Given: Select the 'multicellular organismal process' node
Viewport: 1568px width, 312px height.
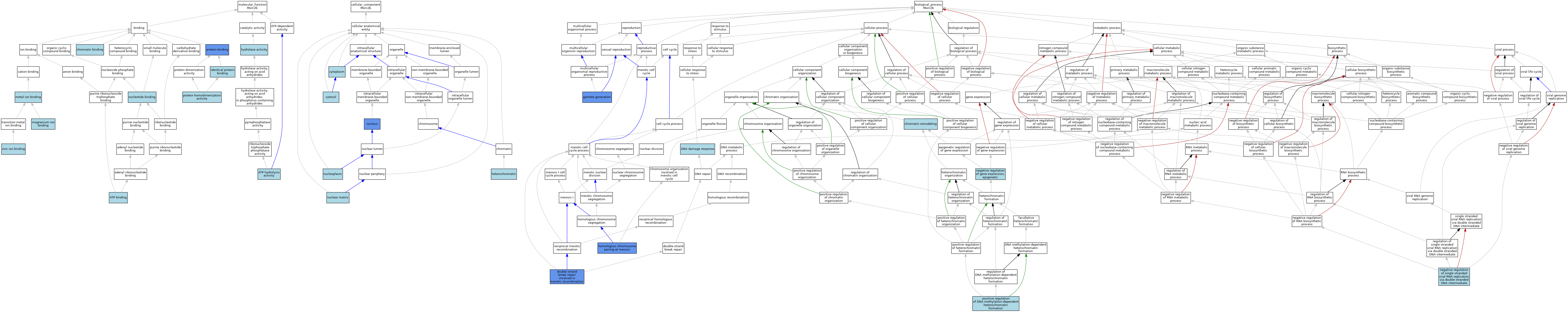Looking at the screenshot, I should [x=582, y=28].
